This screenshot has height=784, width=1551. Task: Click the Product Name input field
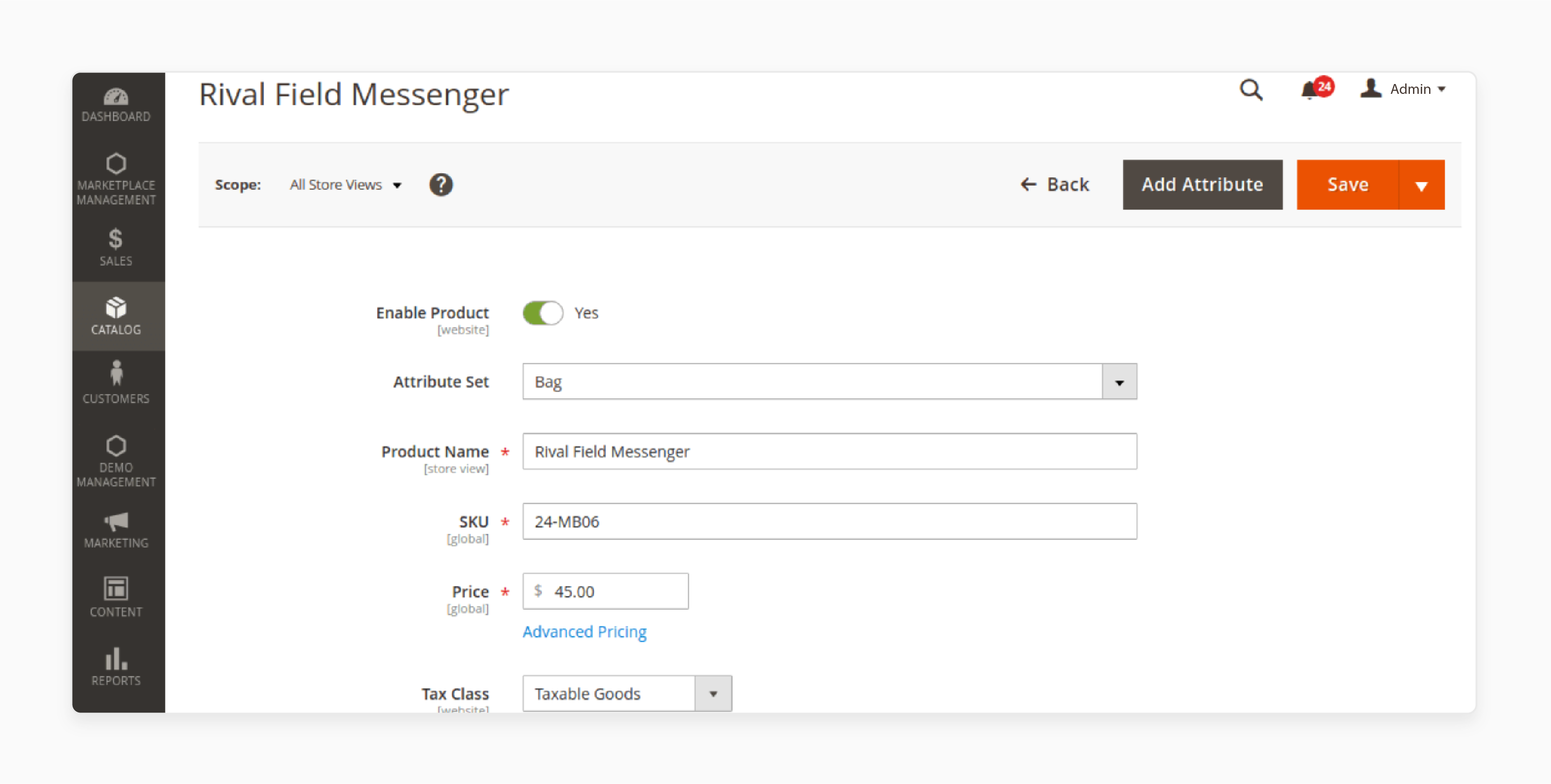[x=829, y=451]
